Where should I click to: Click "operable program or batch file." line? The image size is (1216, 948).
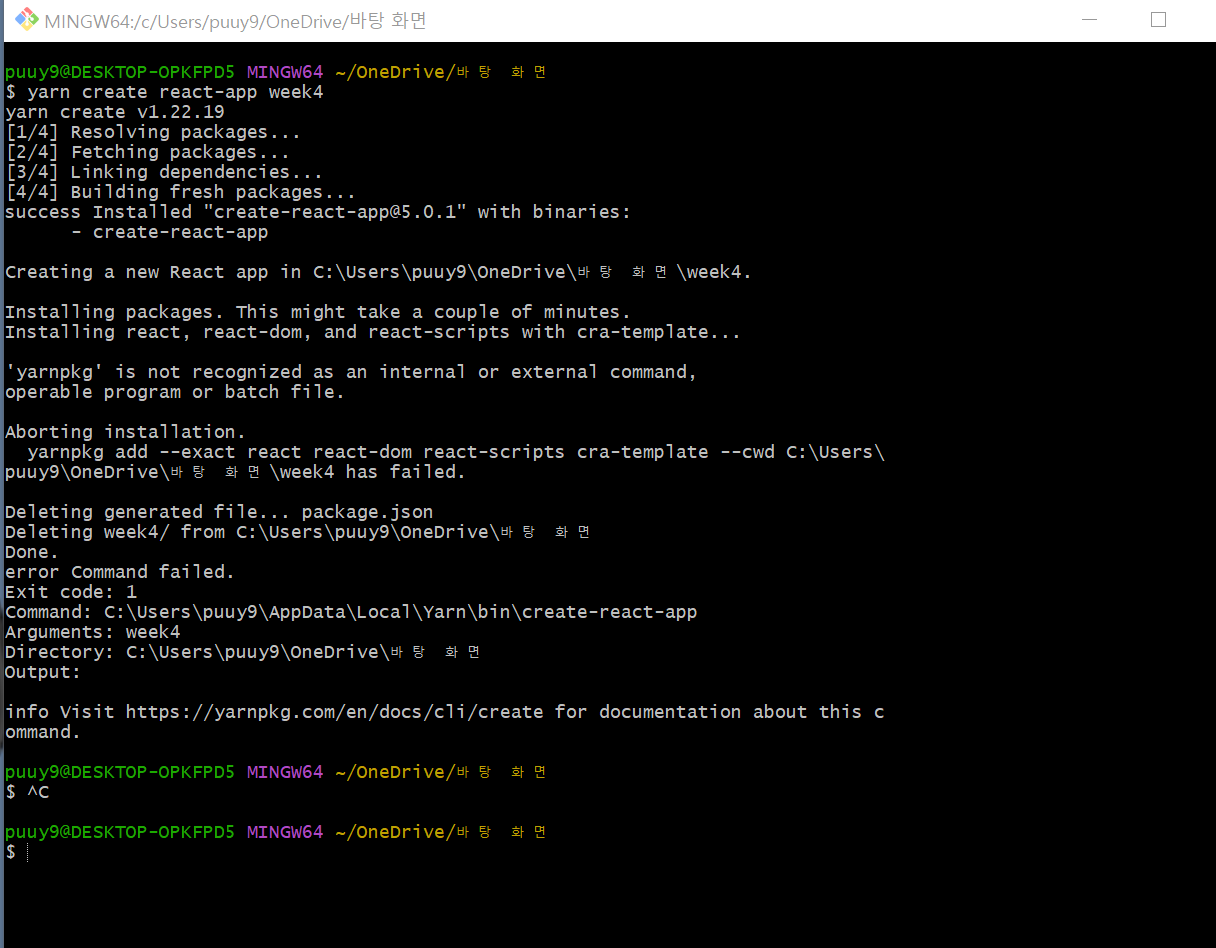(x=175, y=392)
